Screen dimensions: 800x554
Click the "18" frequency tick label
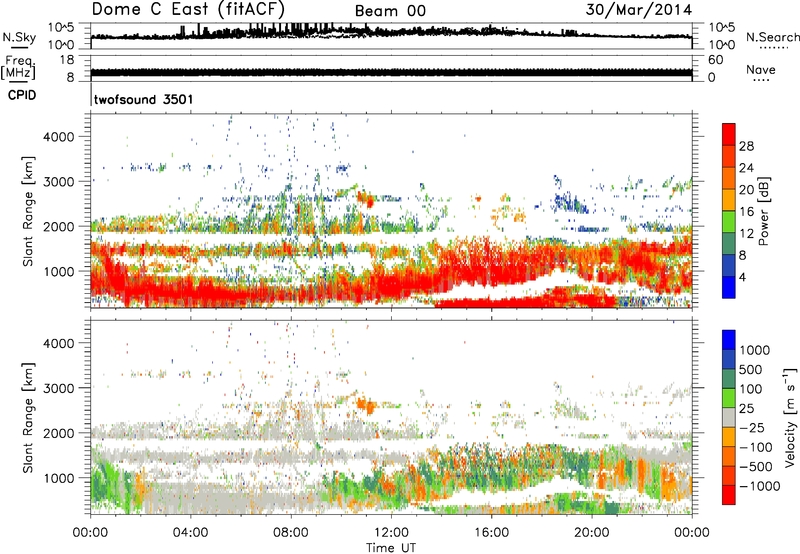tap(66, 60)
